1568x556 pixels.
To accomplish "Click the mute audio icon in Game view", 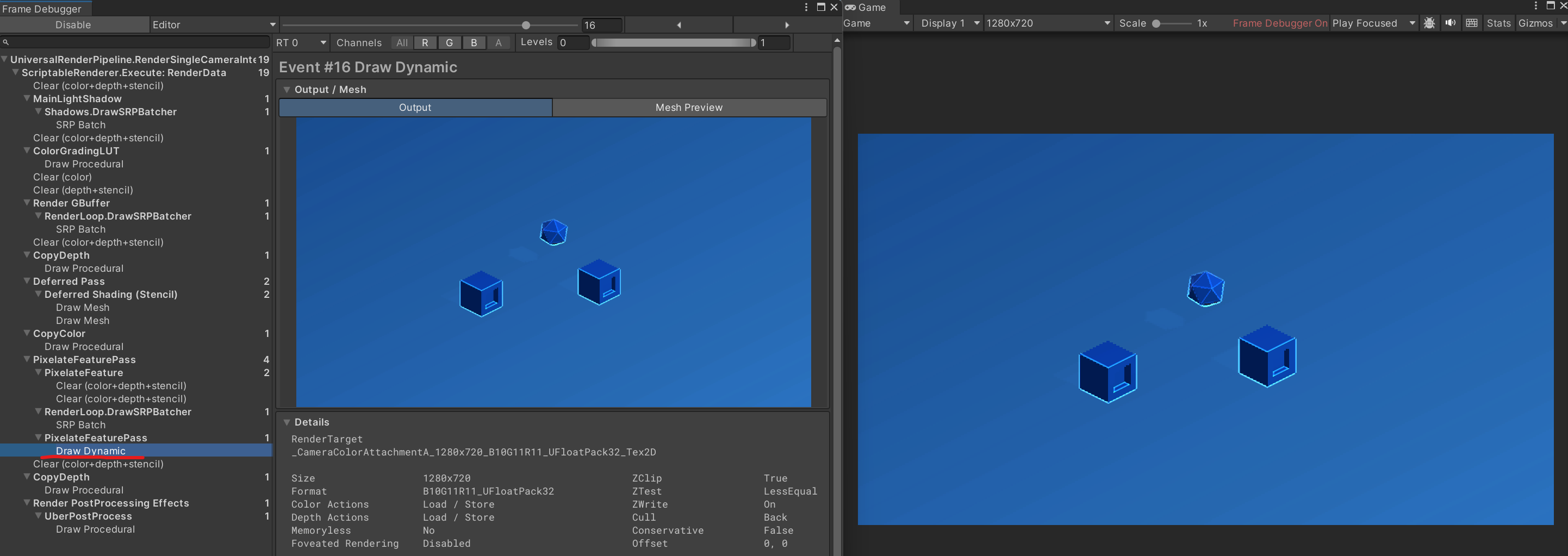I will click(1451, 22).
